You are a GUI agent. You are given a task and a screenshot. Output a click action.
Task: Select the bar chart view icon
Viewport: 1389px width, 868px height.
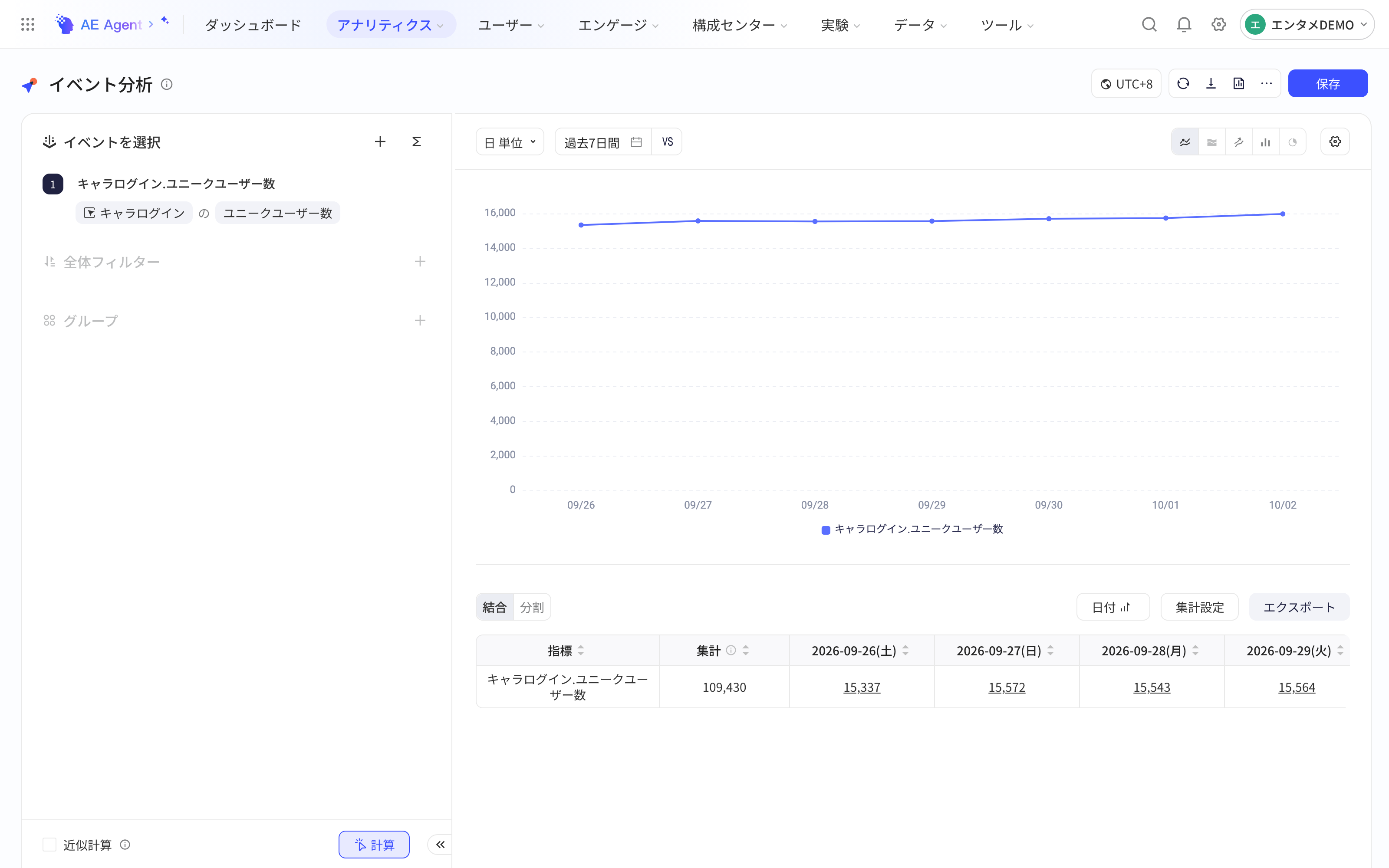pyautogui.click(x=1266, y=142)
